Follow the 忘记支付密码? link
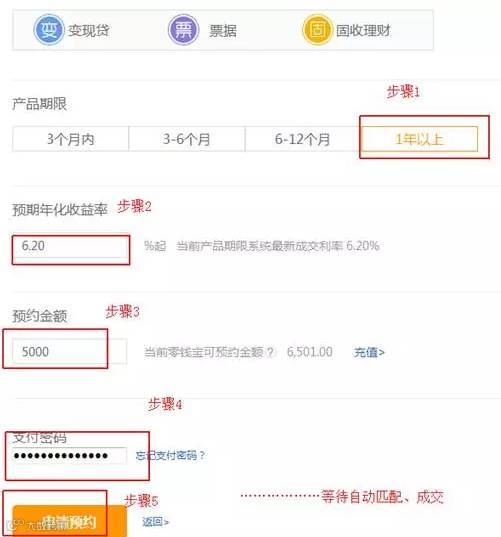Screen dimensions: 501x537 (x=170, y=455)
